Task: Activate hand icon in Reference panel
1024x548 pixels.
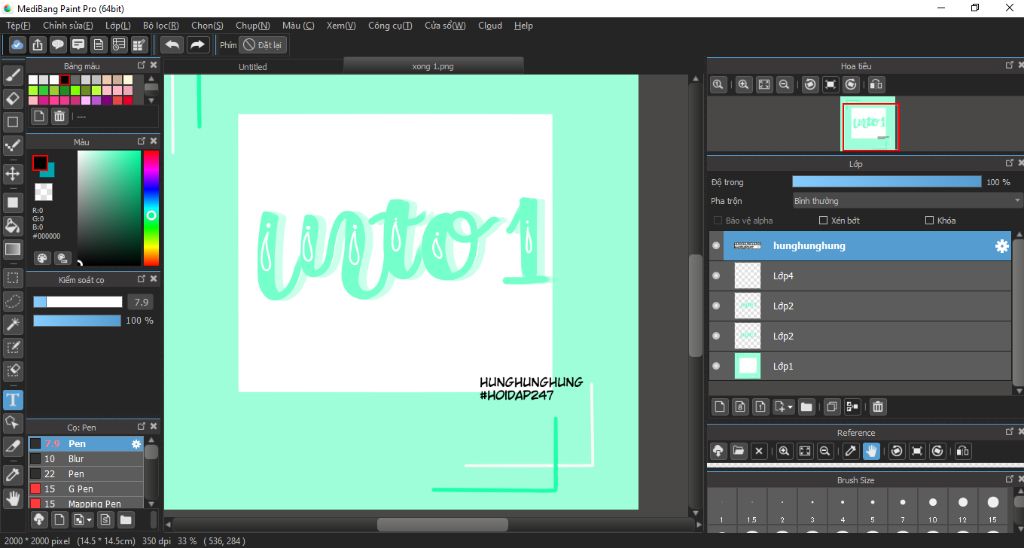Action: coord(871,451)
